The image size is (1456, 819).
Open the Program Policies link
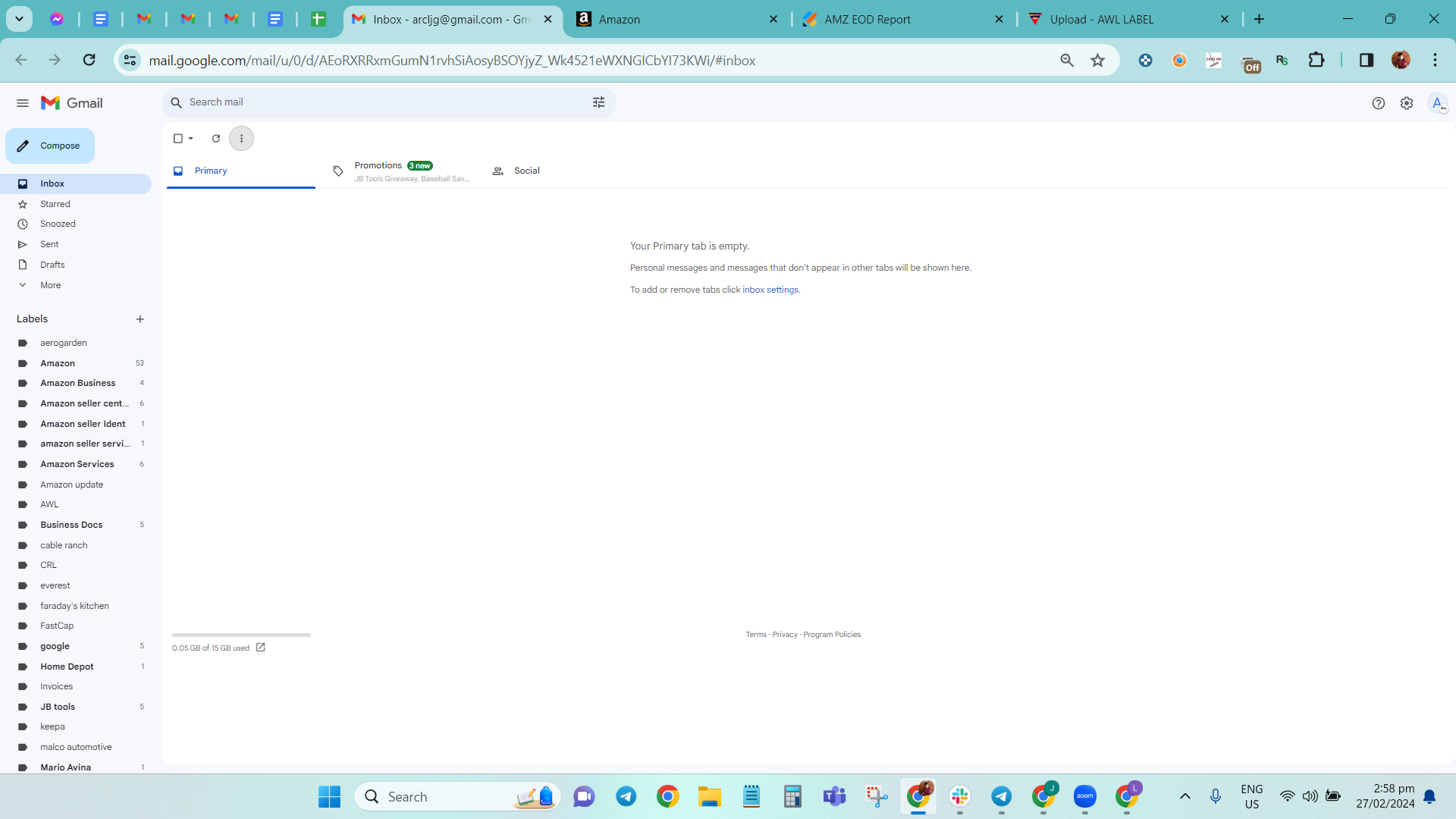pos(832,635)
